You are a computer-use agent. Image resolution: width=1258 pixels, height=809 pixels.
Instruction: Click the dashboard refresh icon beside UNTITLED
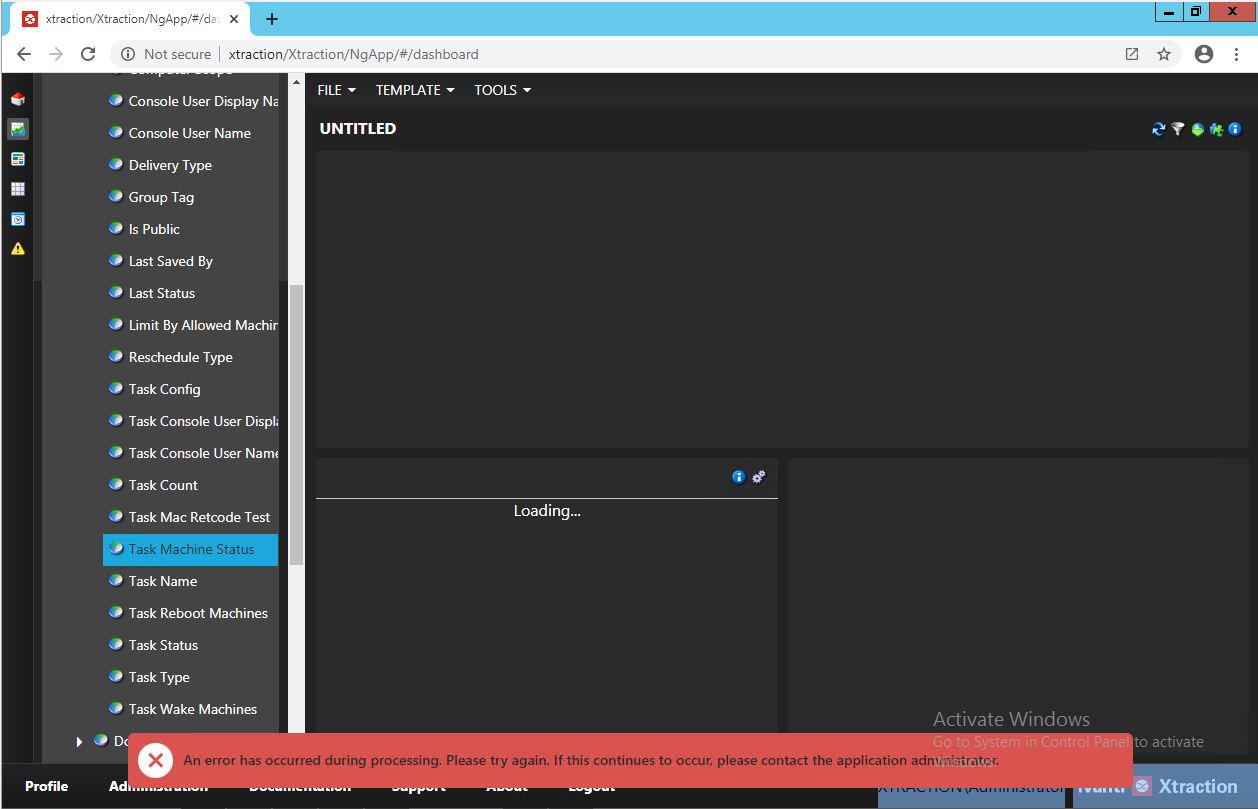point(1158,129)
